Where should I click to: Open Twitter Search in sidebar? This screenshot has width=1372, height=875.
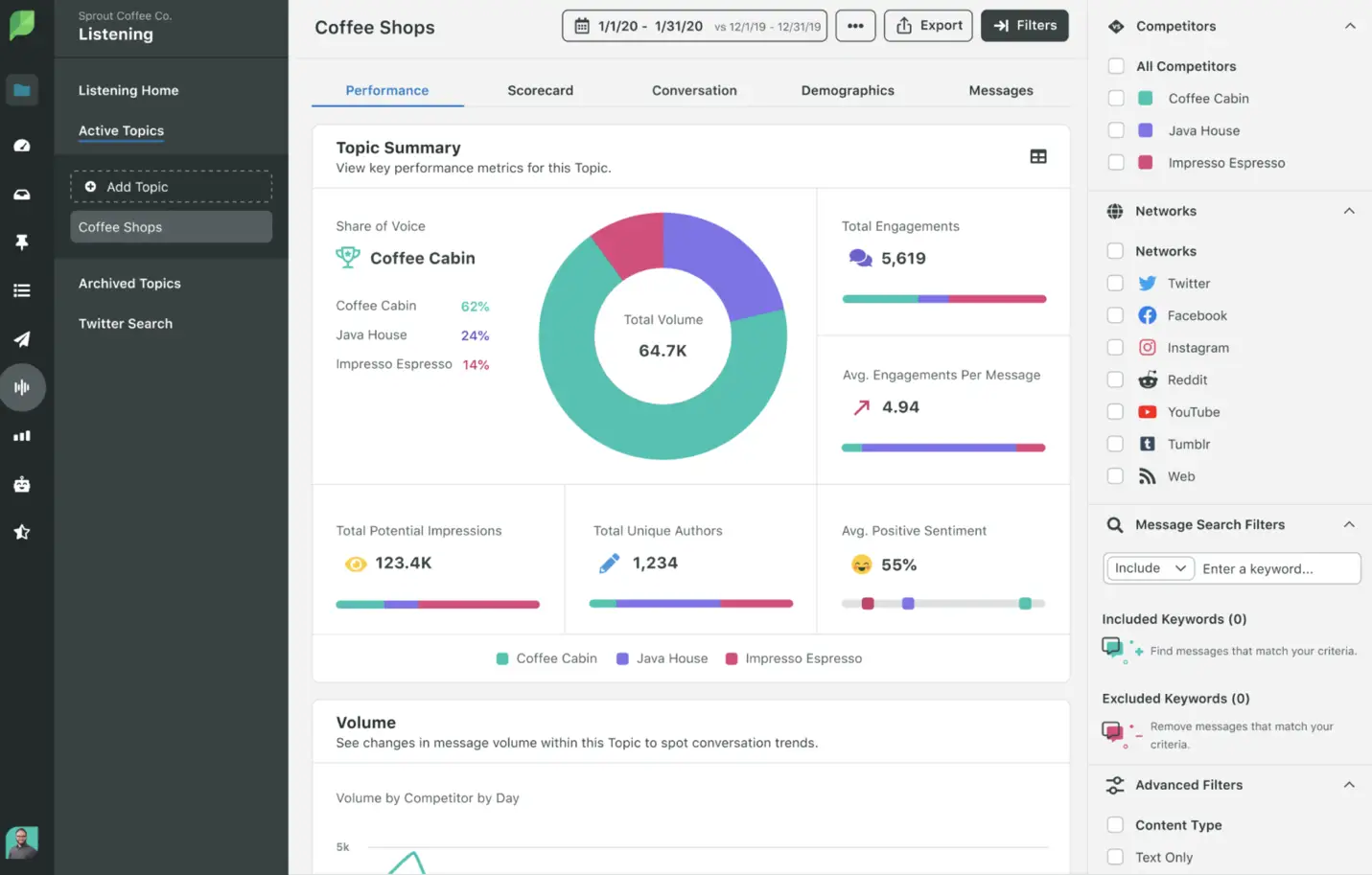pyautogui.click(x=126, y=324)
